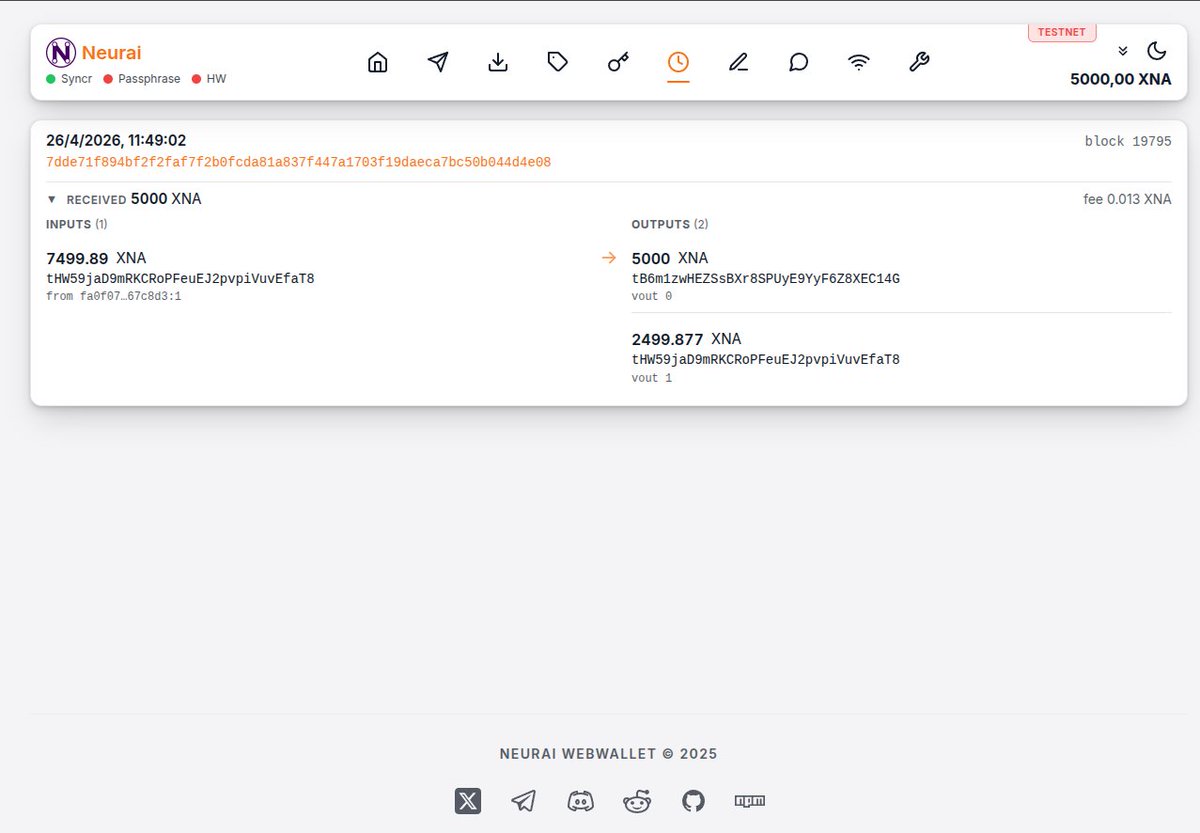Screen dimensions: 1200x833
Task: Open the Send paper-plane icon
Action: [x=438, y=62]
